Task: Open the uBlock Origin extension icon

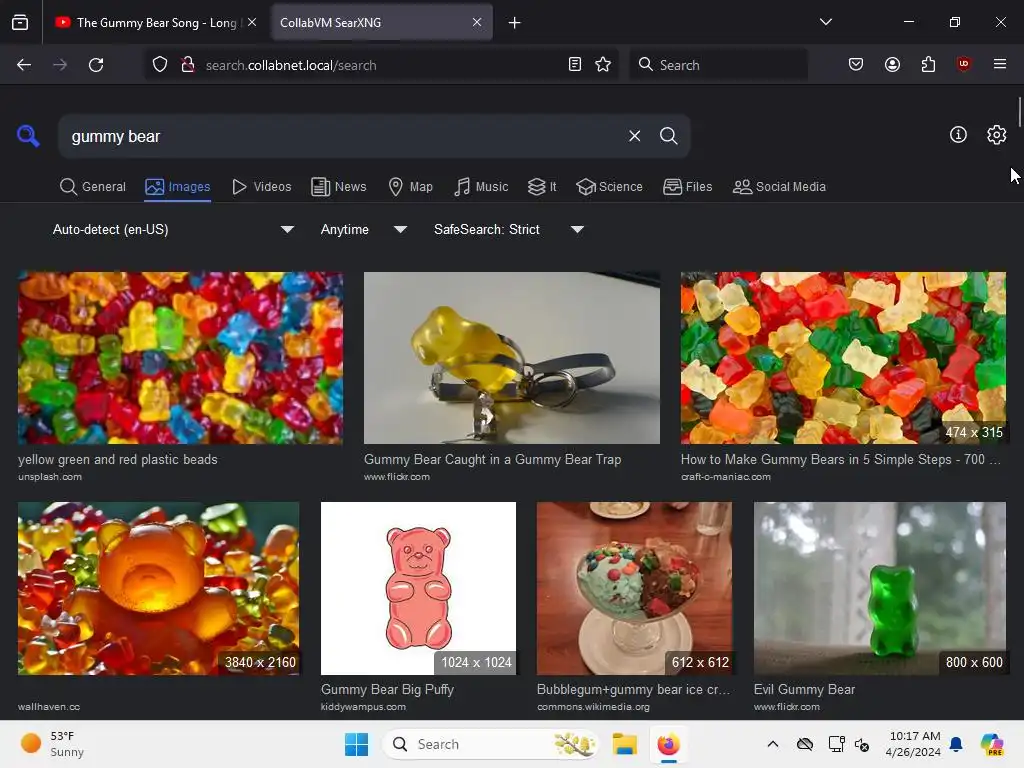Action: [x=963, y=64]
